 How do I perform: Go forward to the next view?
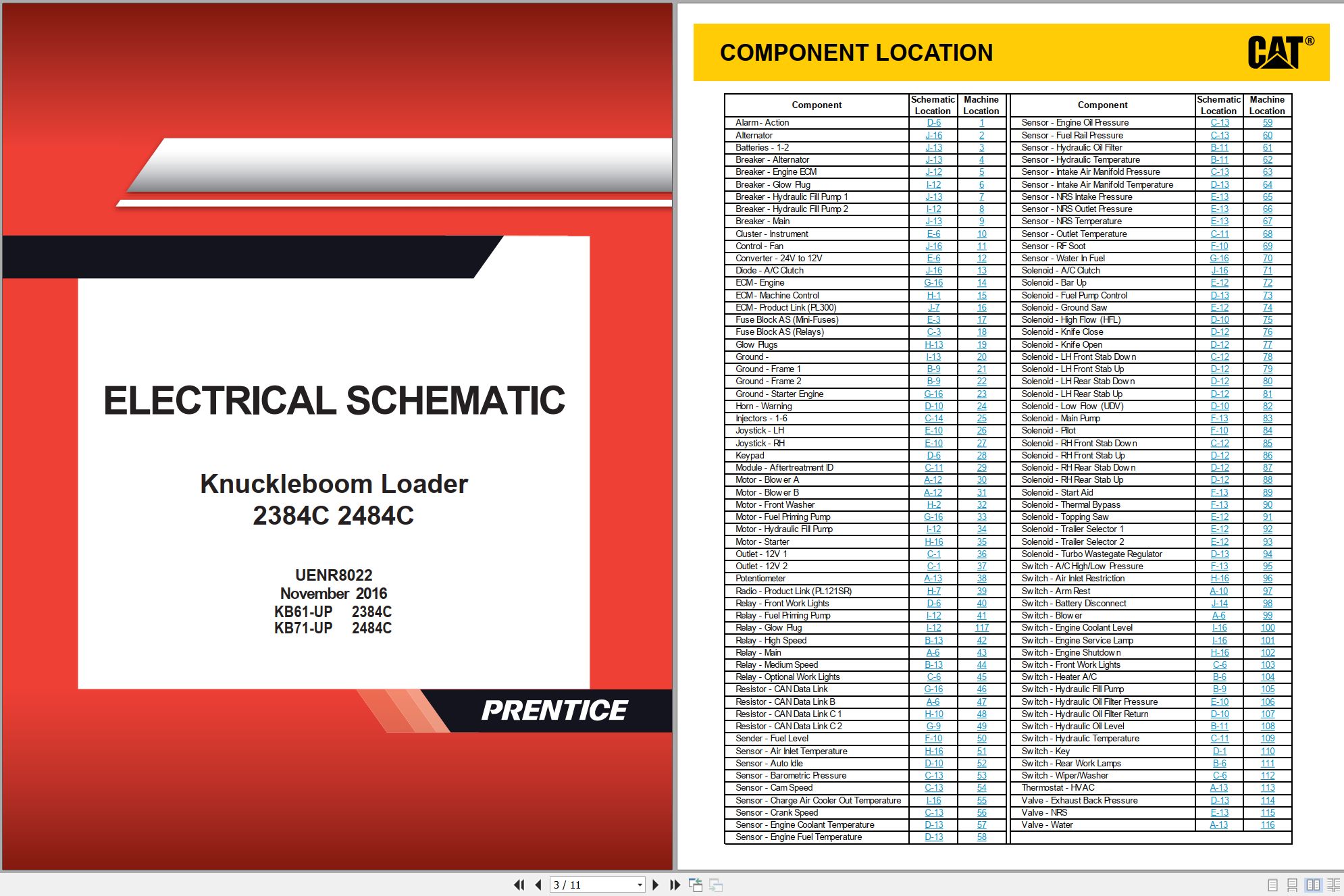(716, 885)
